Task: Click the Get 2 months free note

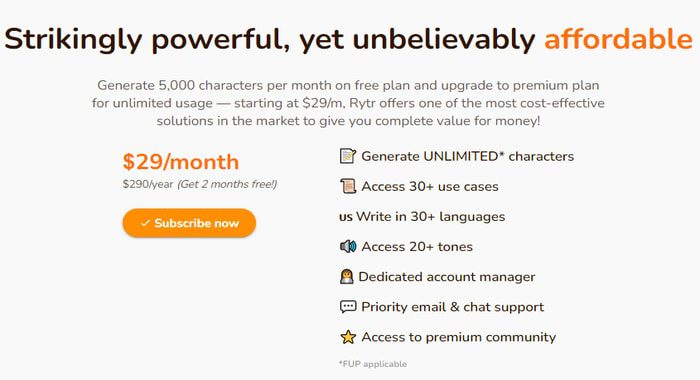Action: [227, 184]
